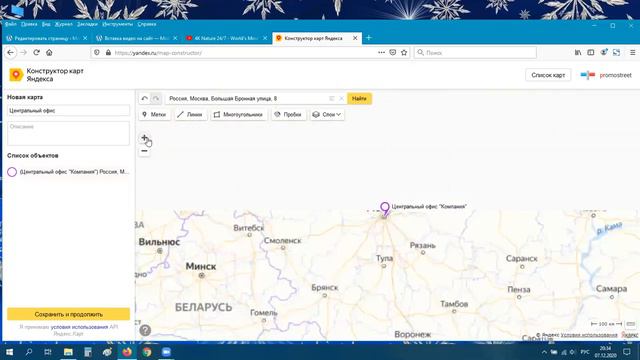Select the Центральный офис object in list
The height and width of the screenshot is (360, 640).
(x=68, y=172)
